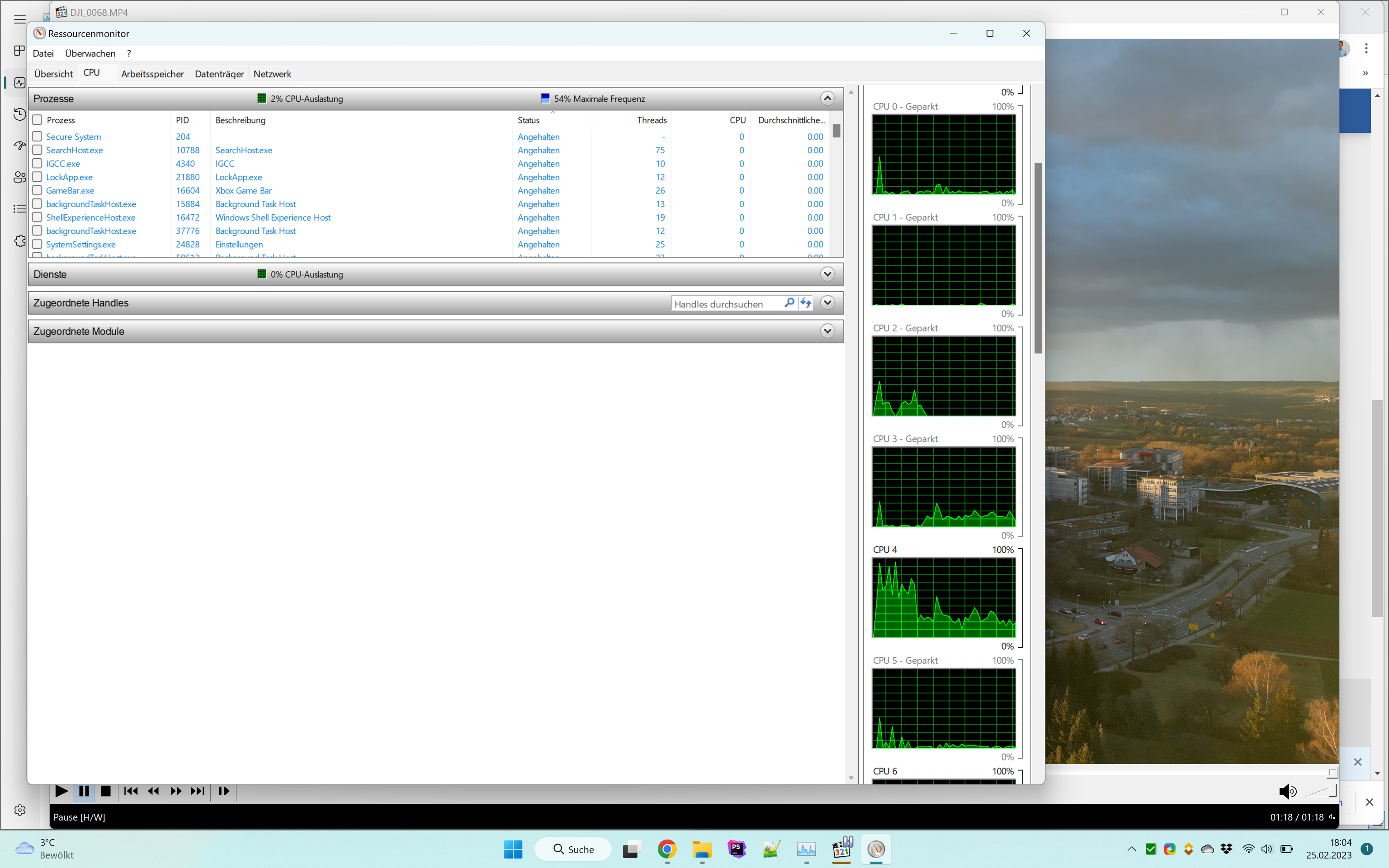1389x868 pixels.
Task: Expand the Dienste section
Action: click(x=827, y=274)
